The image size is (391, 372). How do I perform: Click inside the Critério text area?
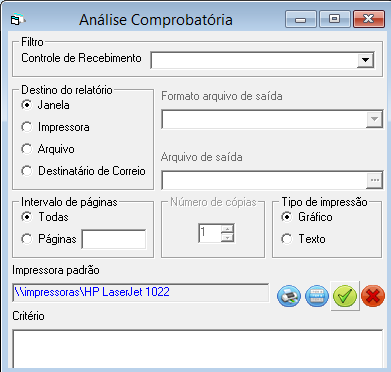(197, 348)
